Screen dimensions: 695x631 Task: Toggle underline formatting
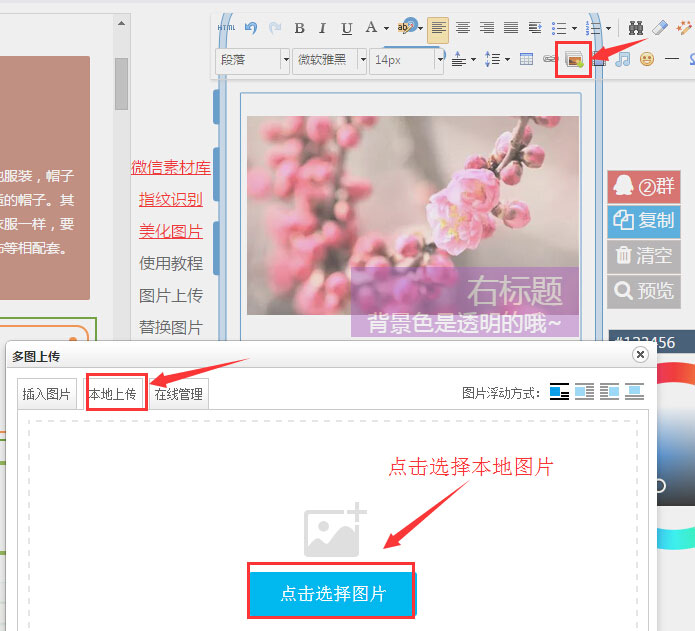[347, 28]
